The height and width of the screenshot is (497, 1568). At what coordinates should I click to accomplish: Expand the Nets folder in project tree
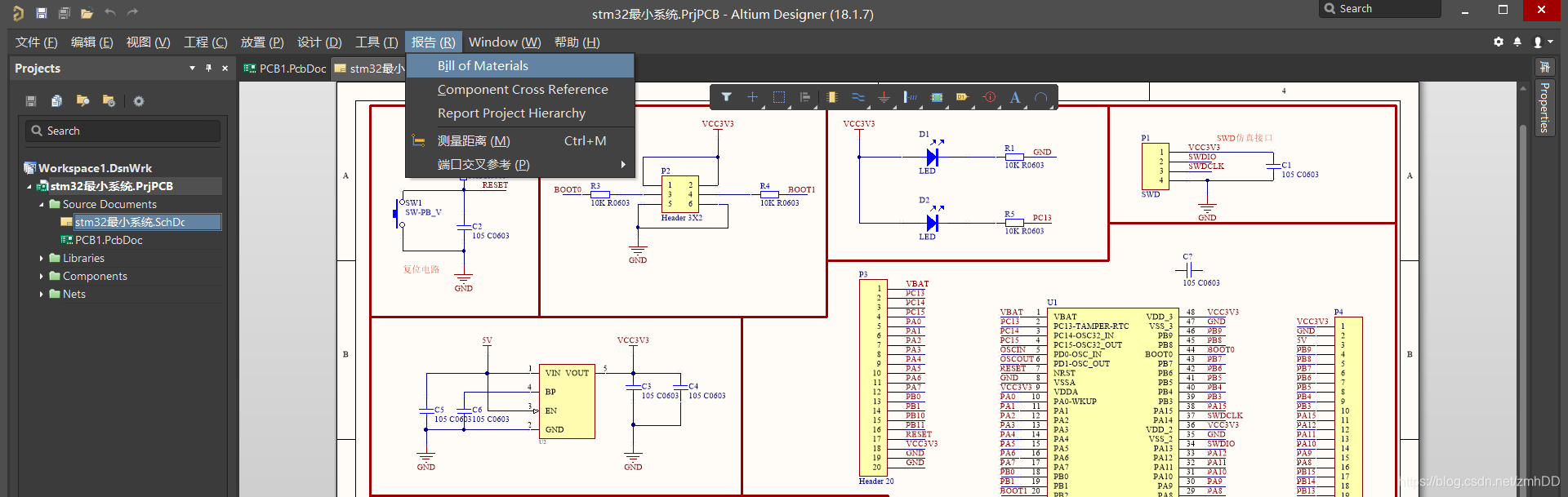(x=42, y=295)
